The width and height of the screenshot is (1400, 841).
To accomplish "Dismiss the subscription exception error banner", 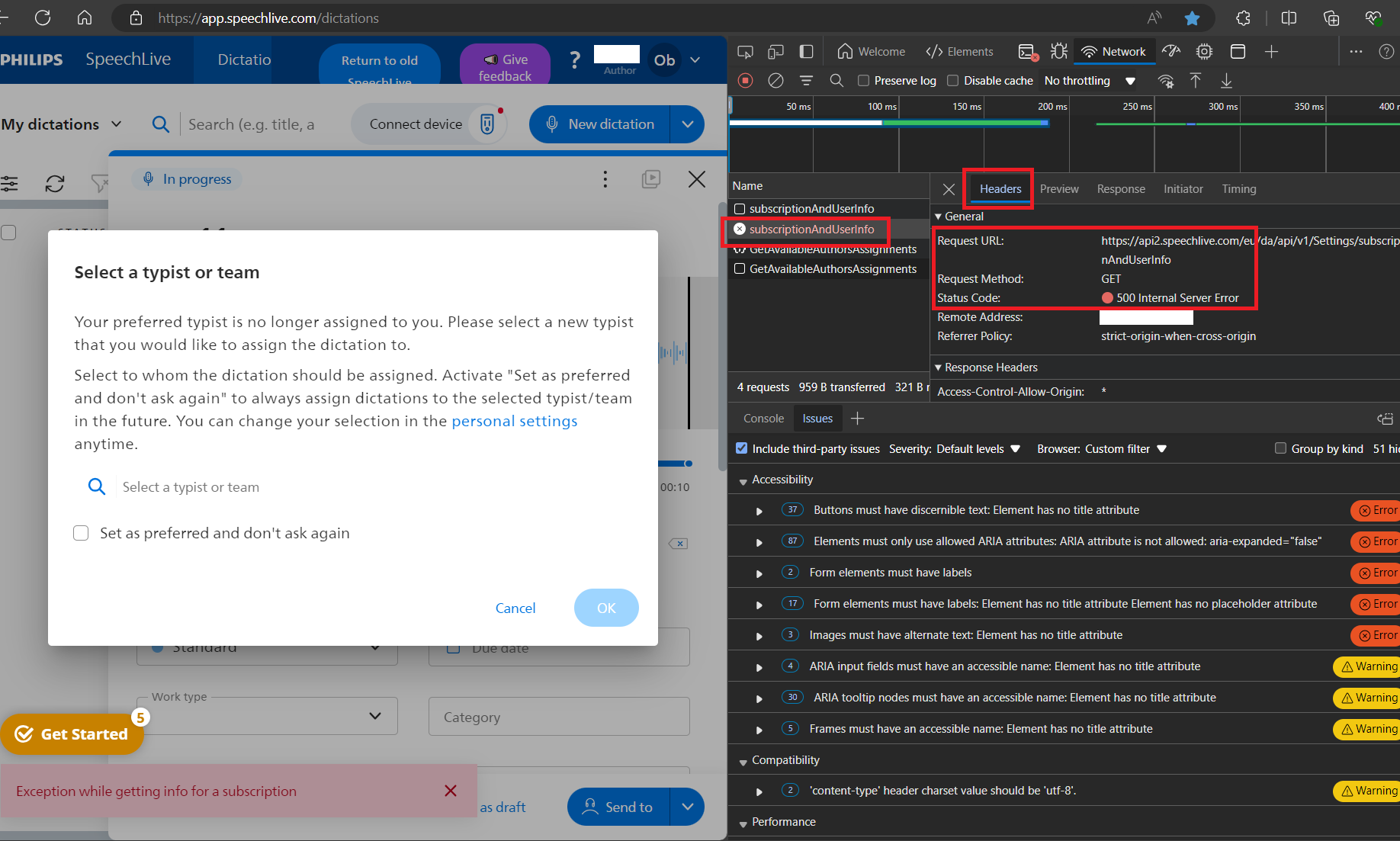I will pyautogui.click(x=451, y=791).
